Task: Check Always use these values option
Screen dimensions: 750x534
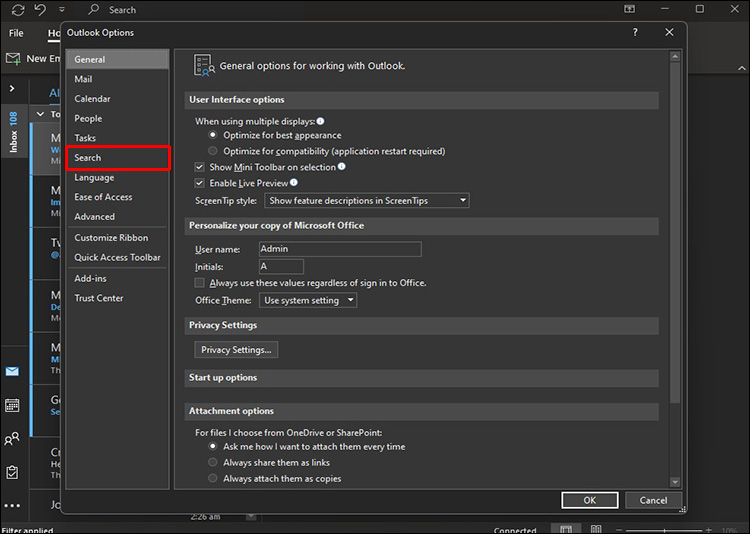Action: click(x=199, y=283)
